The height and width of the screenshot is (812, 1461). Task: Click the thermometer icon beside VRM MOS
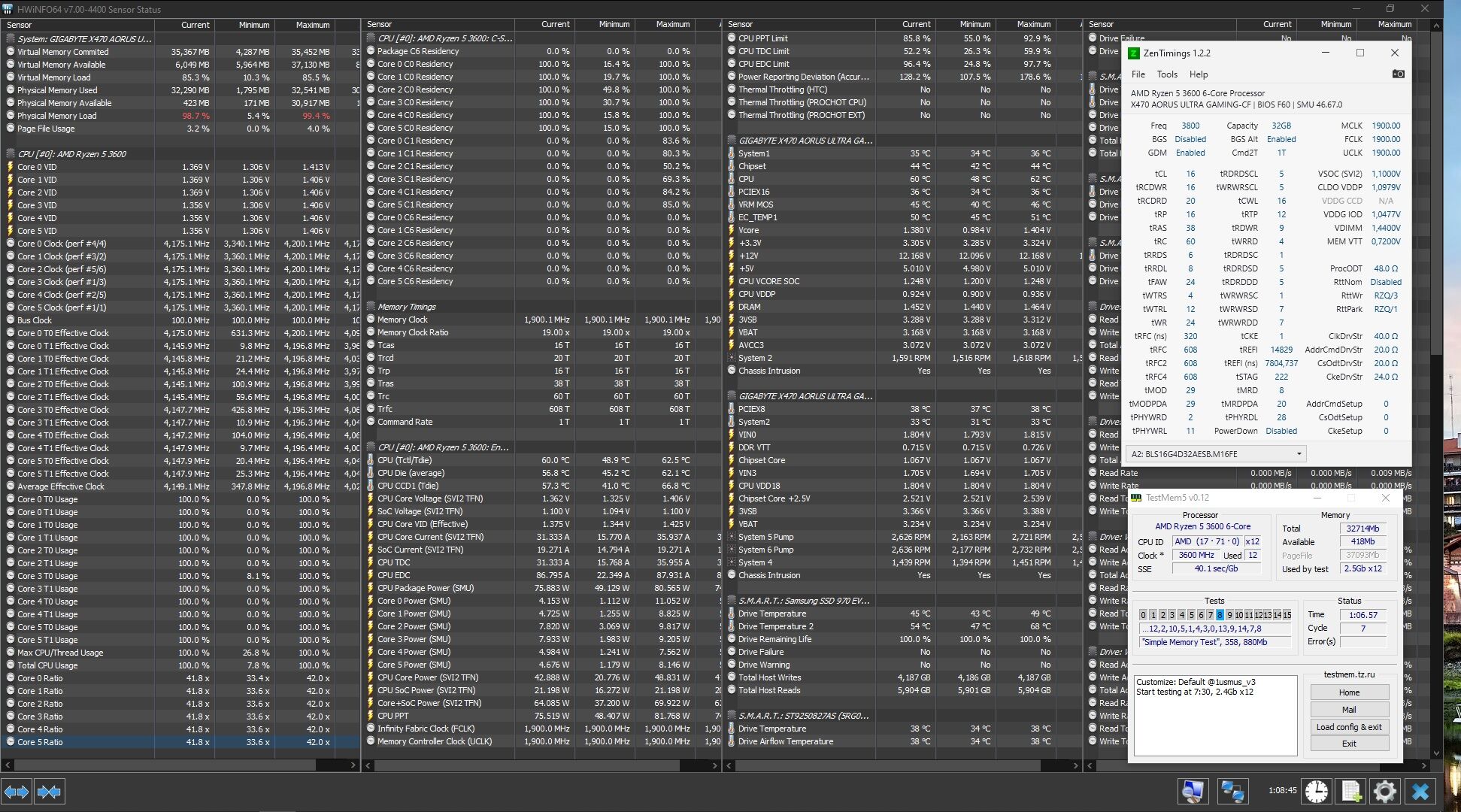731,205
